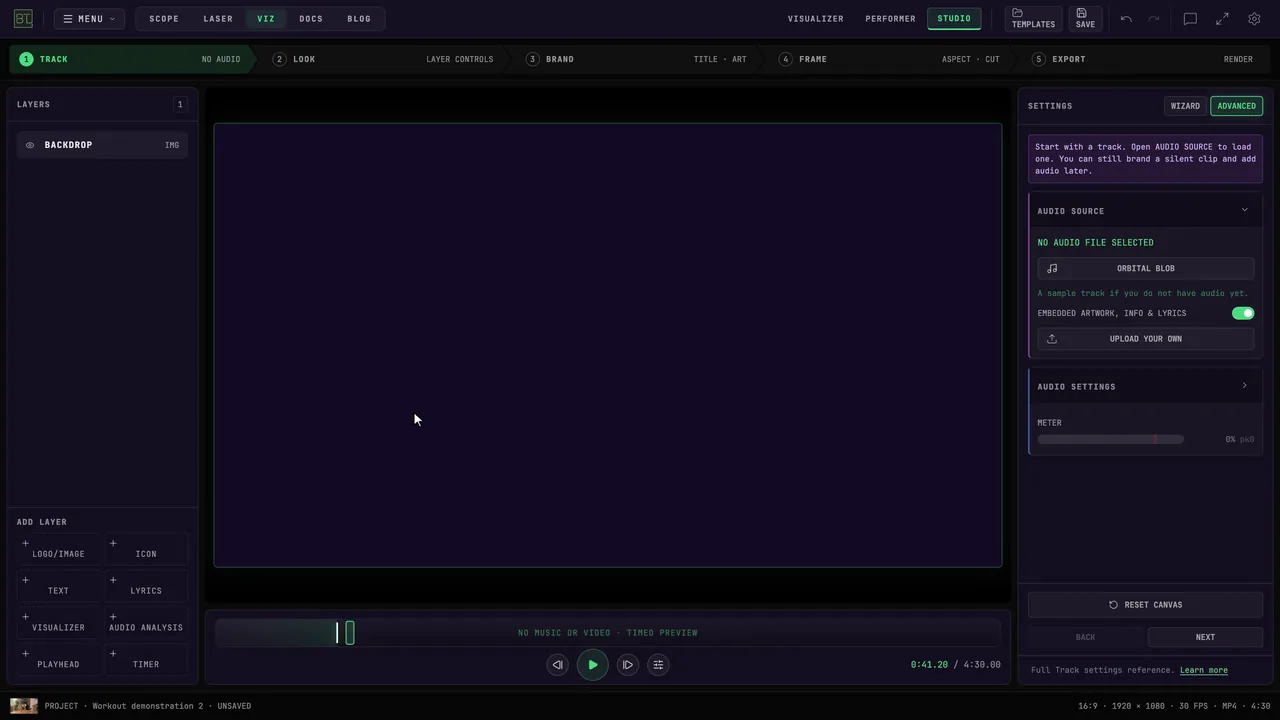This screenshot has width=1280, height=720.
Task: Open the settings gear icon
Action: [1254, 18]
